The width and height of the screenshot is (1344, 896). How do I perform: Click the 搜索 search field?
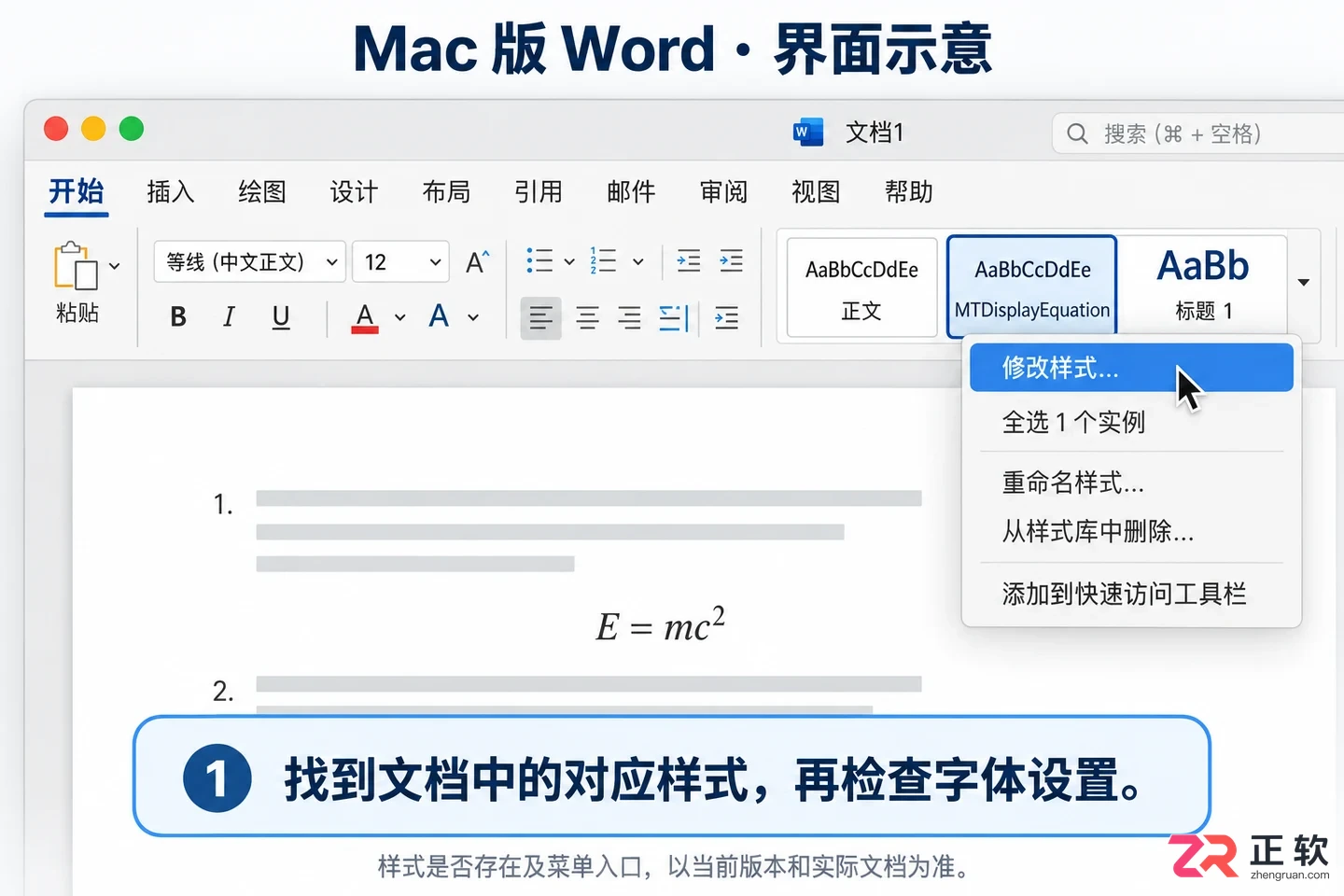(x=1197, y=133)
